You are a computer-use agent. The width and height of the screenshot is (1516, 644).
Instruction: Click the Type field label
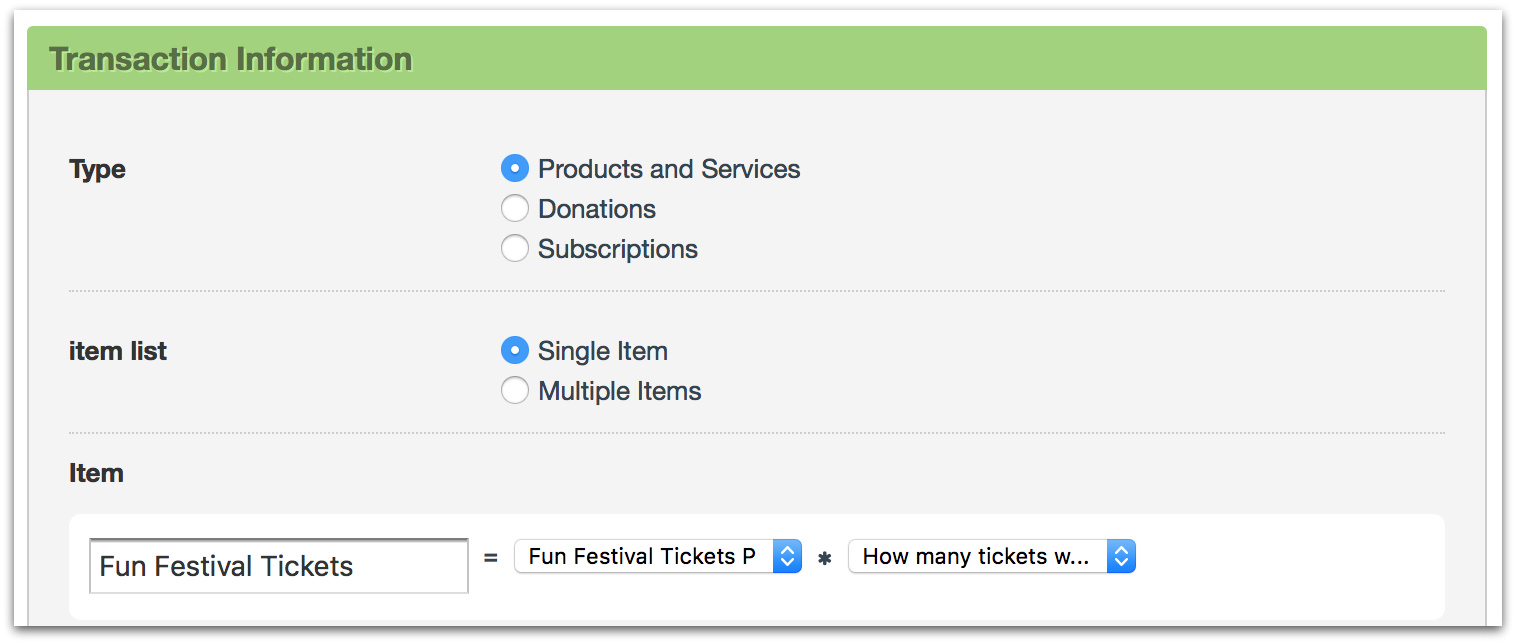pyautogui.click(x=97, y=170)
